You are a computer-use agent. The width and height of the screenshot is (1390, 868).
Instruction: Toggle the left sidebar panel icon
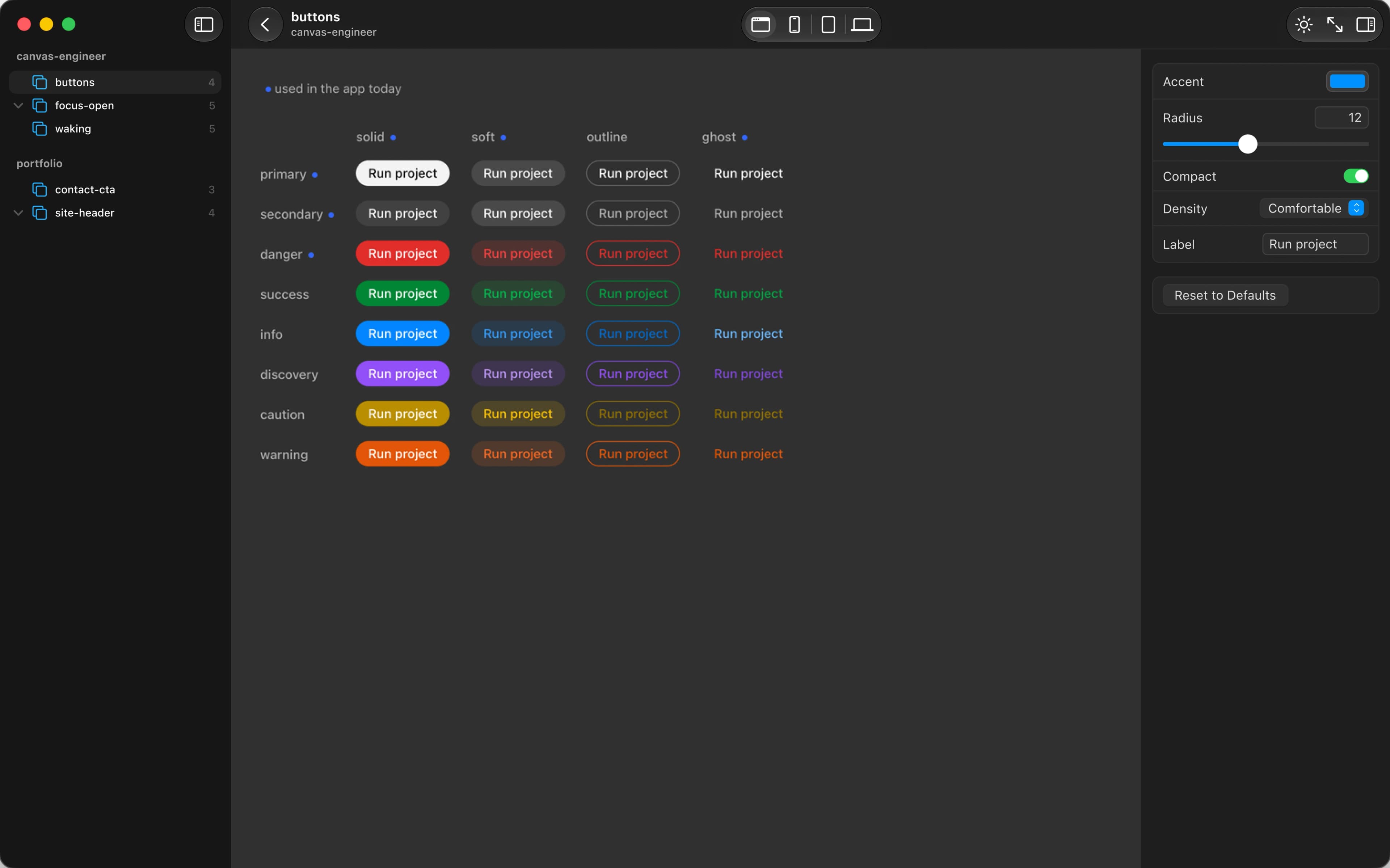pyautogui.click(x=204, y=25)
